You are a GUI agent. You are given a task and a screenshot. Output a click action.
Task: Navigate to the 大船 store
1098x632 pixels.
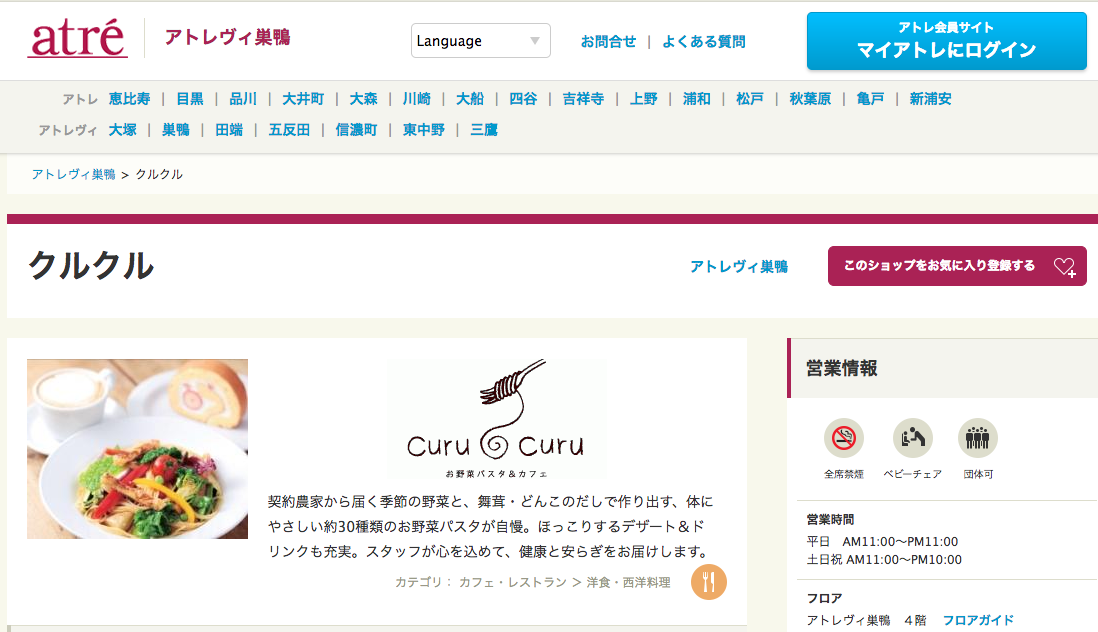click(470, 99)
